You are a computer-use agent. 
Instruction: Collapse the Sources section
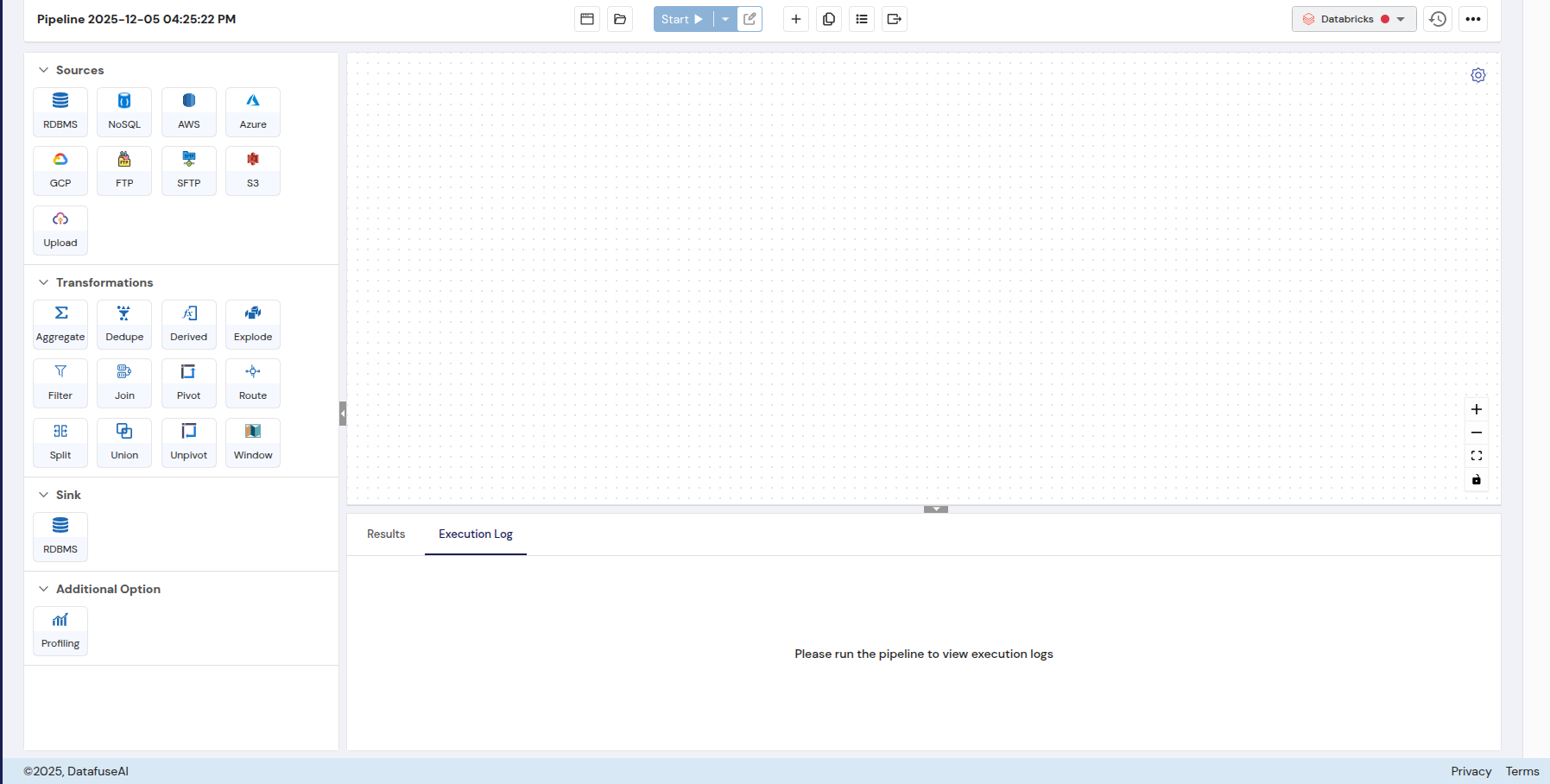[x=44, y=70]
